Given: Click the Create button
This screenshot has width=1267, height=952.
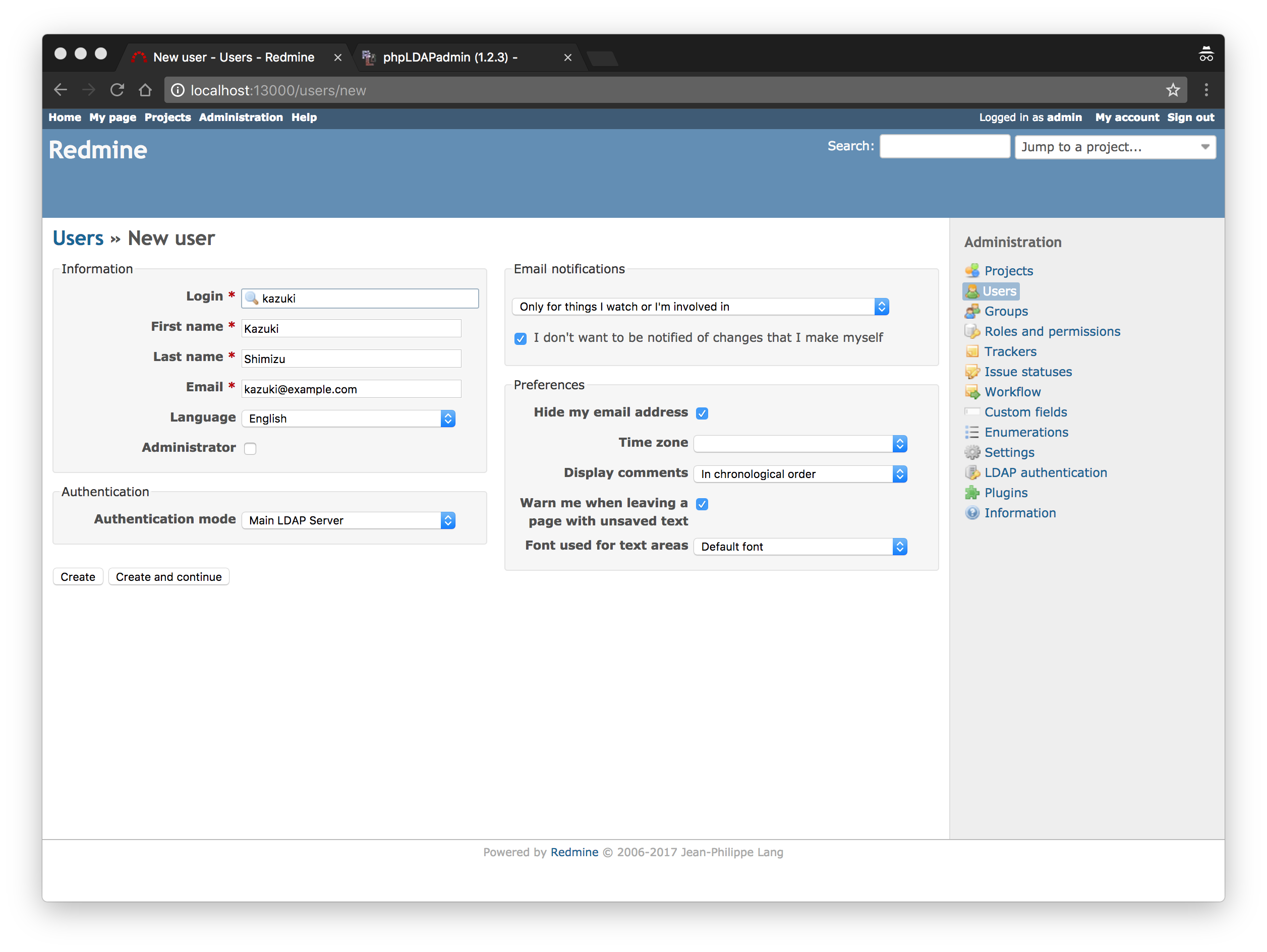Looking at the screenshot, I should [x=78, y=576].
